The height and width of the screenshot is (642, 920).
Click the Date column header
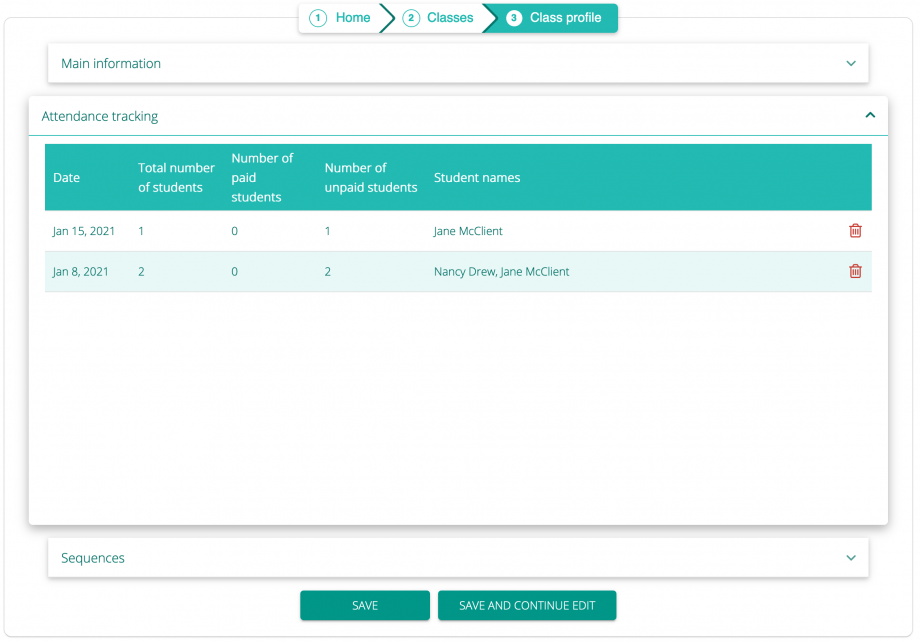tap(66, 177)
